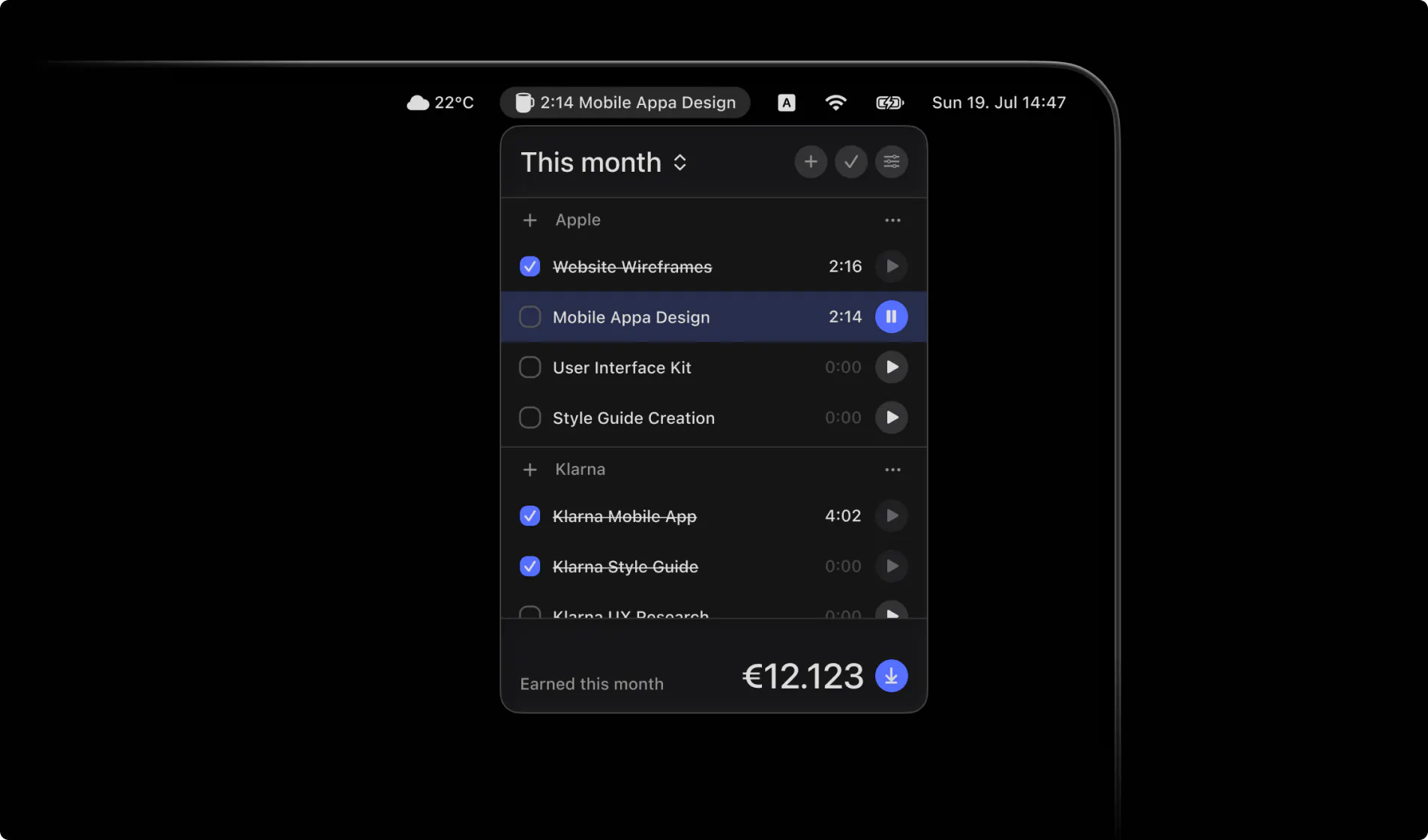Open more options for the Apple project
1428x840 pixels.
[892, 220]
